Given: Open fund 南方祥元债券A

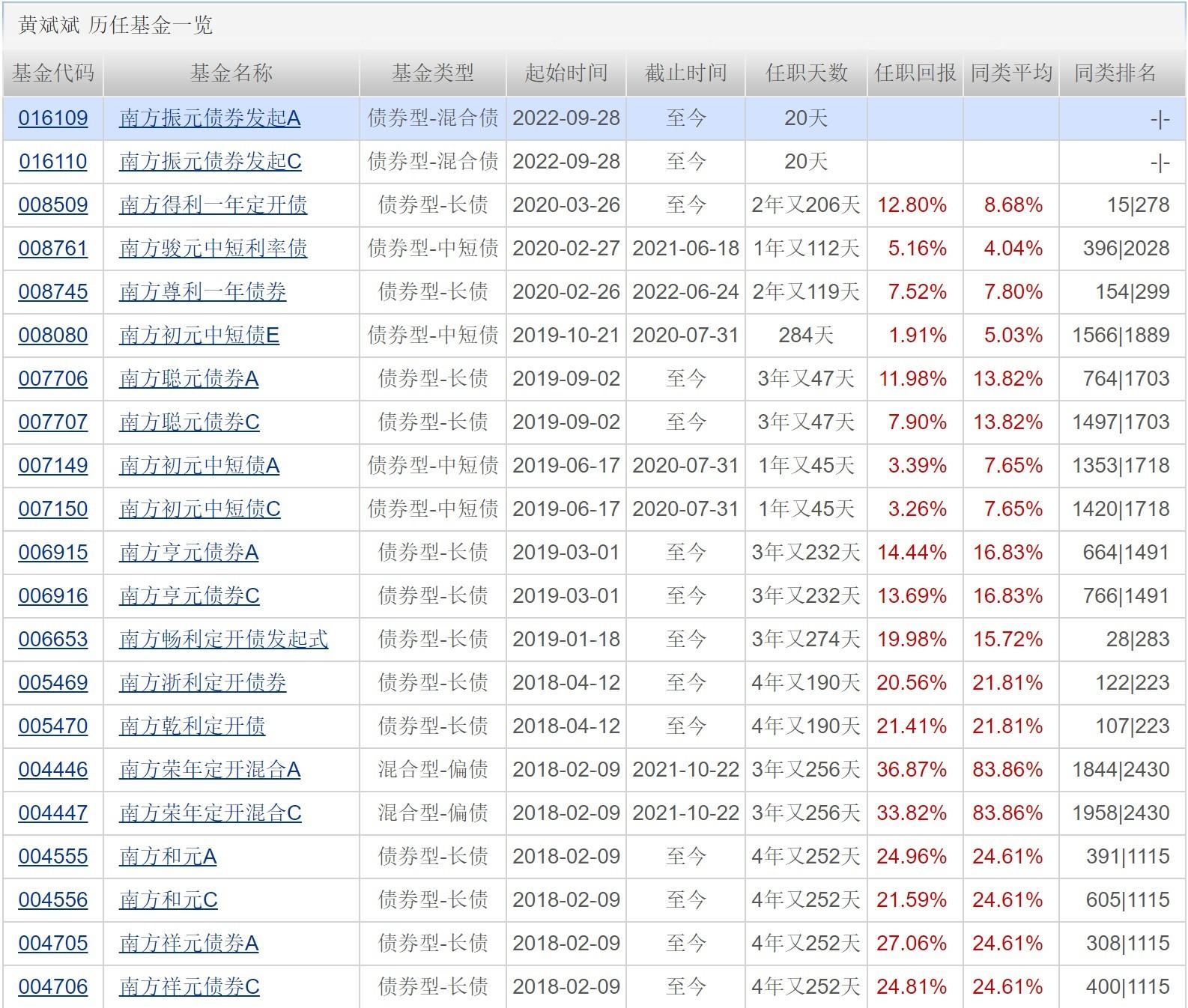Looking at the screenshot, I should click(x=189, y=944).
